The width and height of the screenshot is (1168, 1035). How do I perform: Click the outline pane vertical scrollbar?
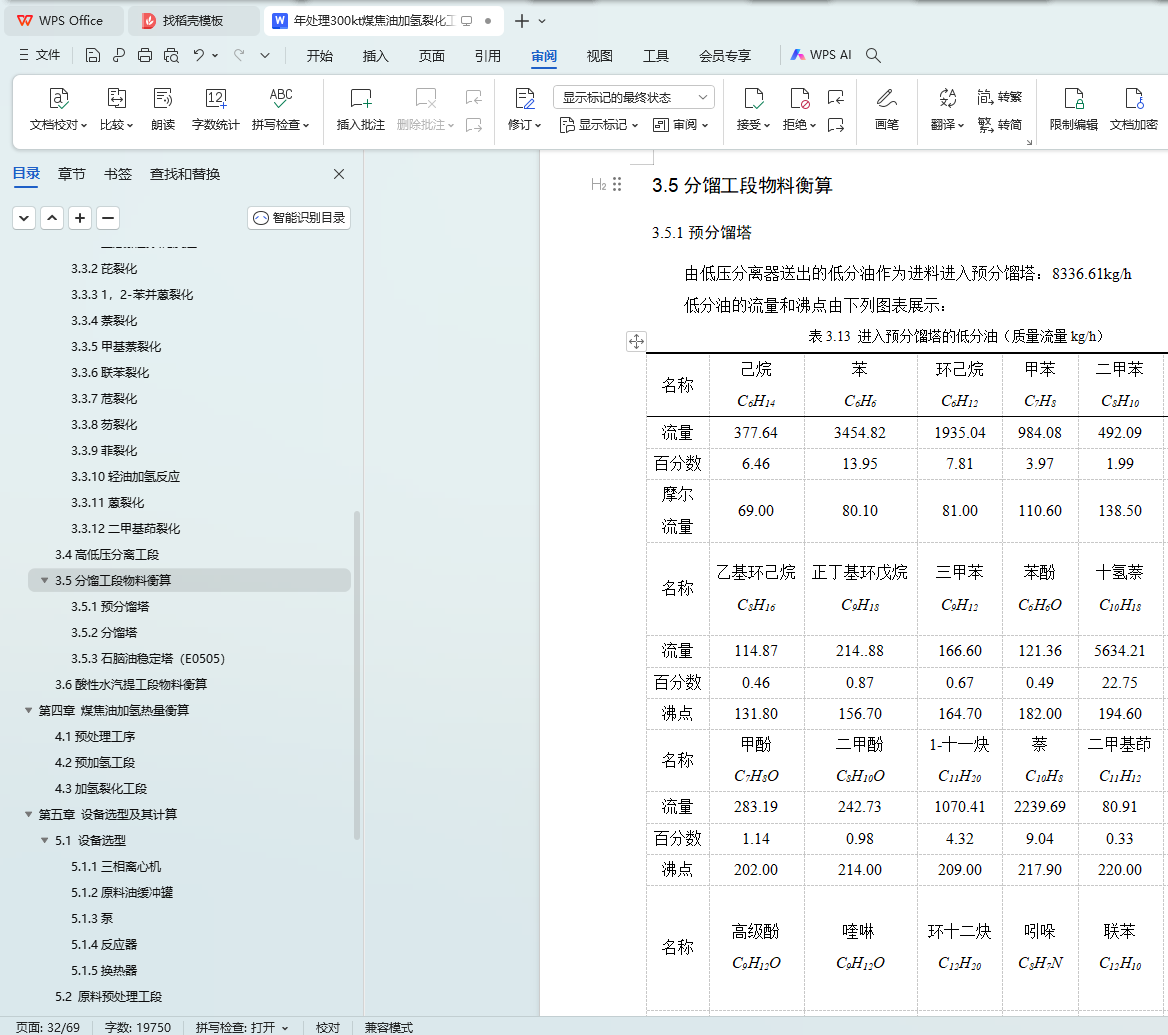point(357,674)
